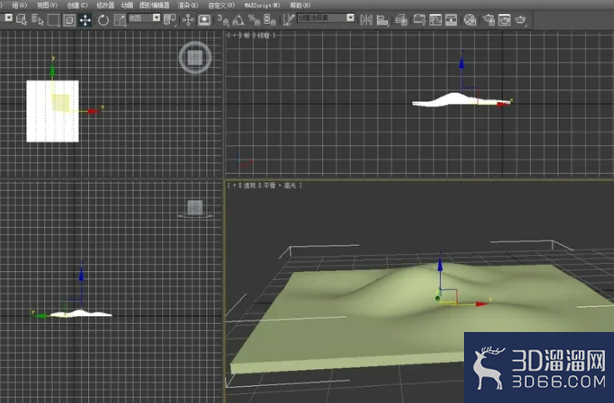
Task: Open the 图形编辑器 Graph Editors menu
Action: tap(154, 5)
